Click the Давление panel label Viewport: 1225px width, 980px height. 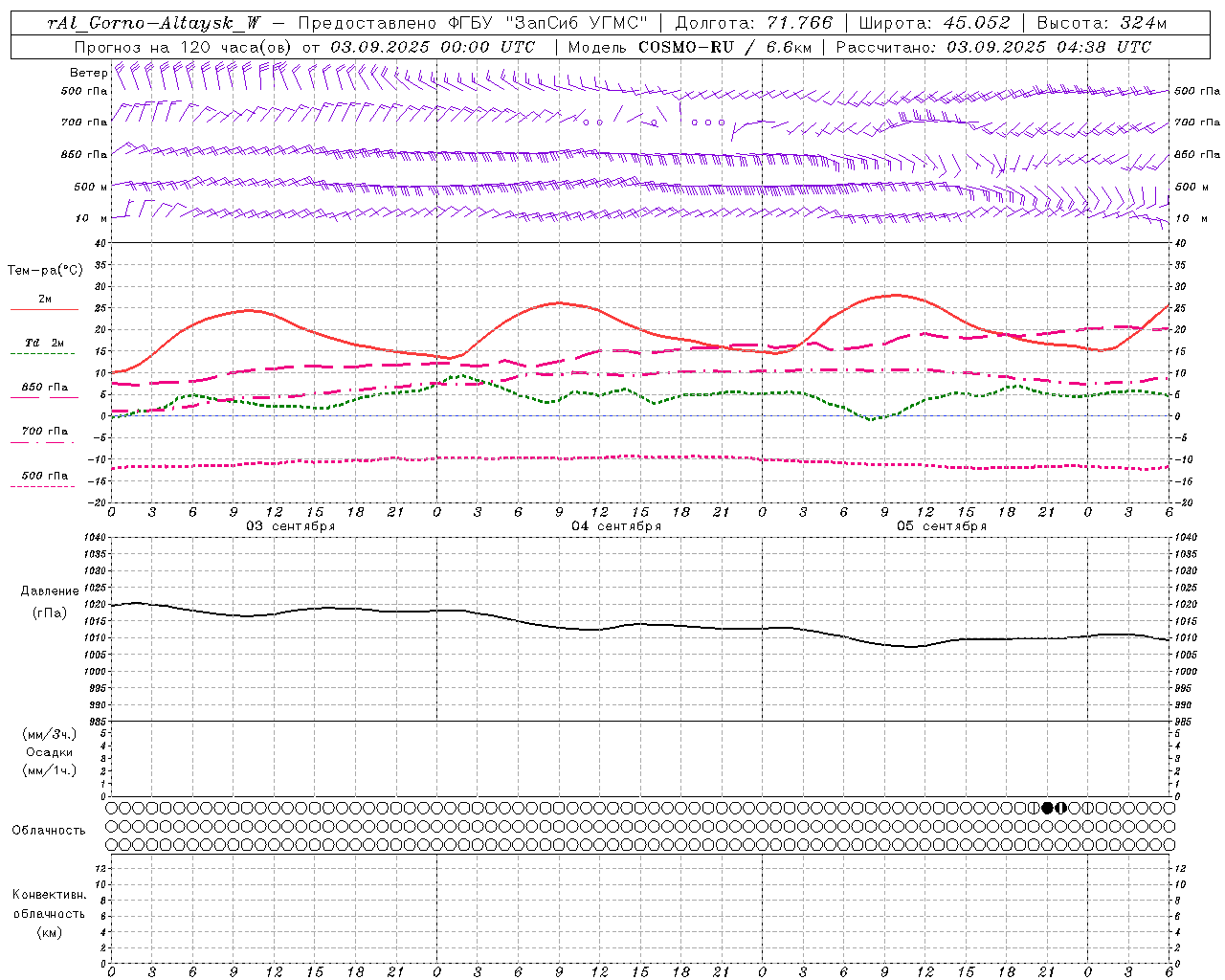coord(50,591)
